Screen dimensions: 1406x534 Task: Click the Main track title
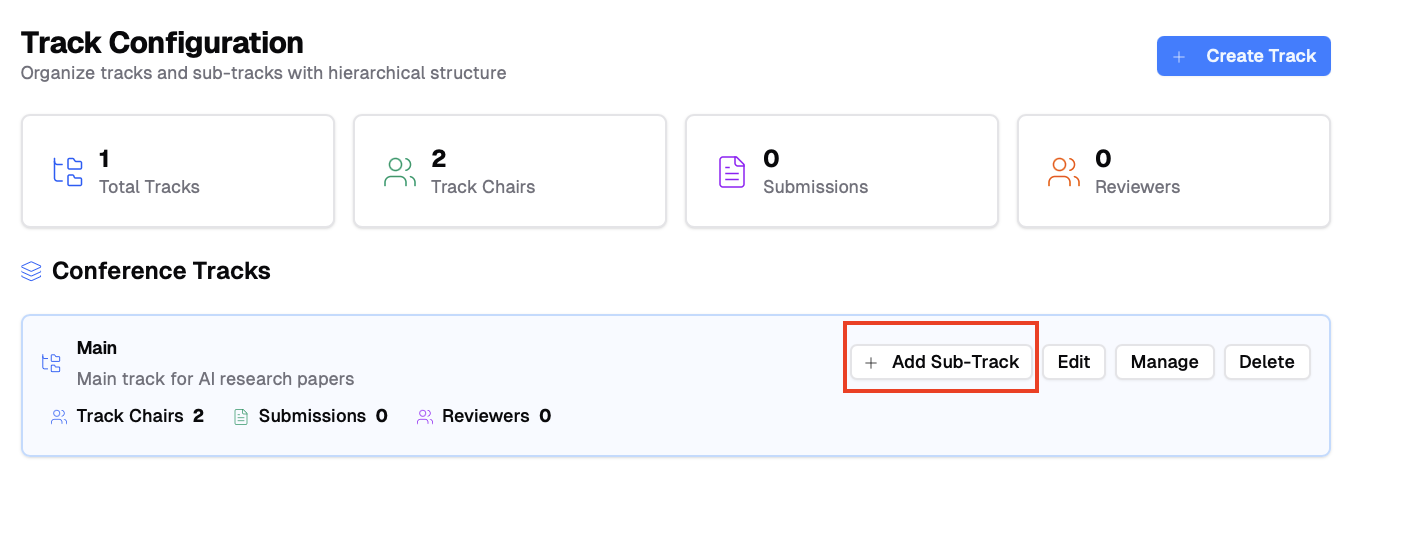pos(97,348)
